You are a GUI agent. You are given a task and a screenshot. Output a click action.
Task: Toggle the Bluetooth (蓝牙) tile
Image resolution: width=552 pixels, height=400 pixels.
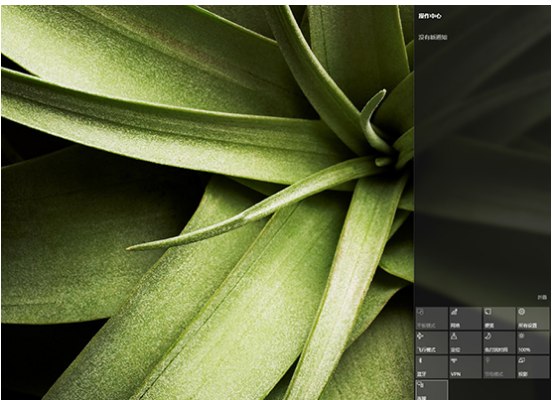click(x=432, y=367)
